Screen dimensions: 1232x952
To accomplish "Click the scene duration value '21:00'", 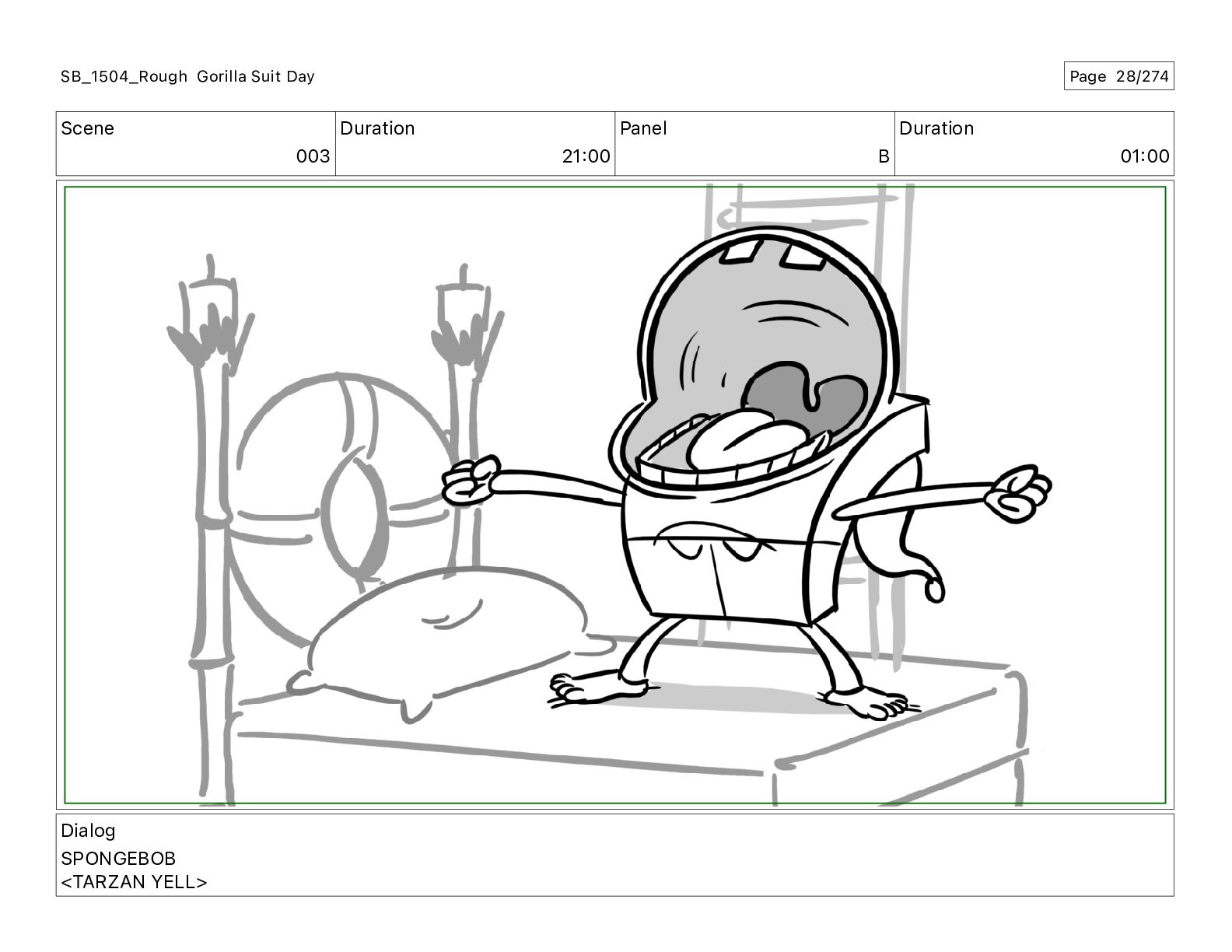I will [586, 156].
